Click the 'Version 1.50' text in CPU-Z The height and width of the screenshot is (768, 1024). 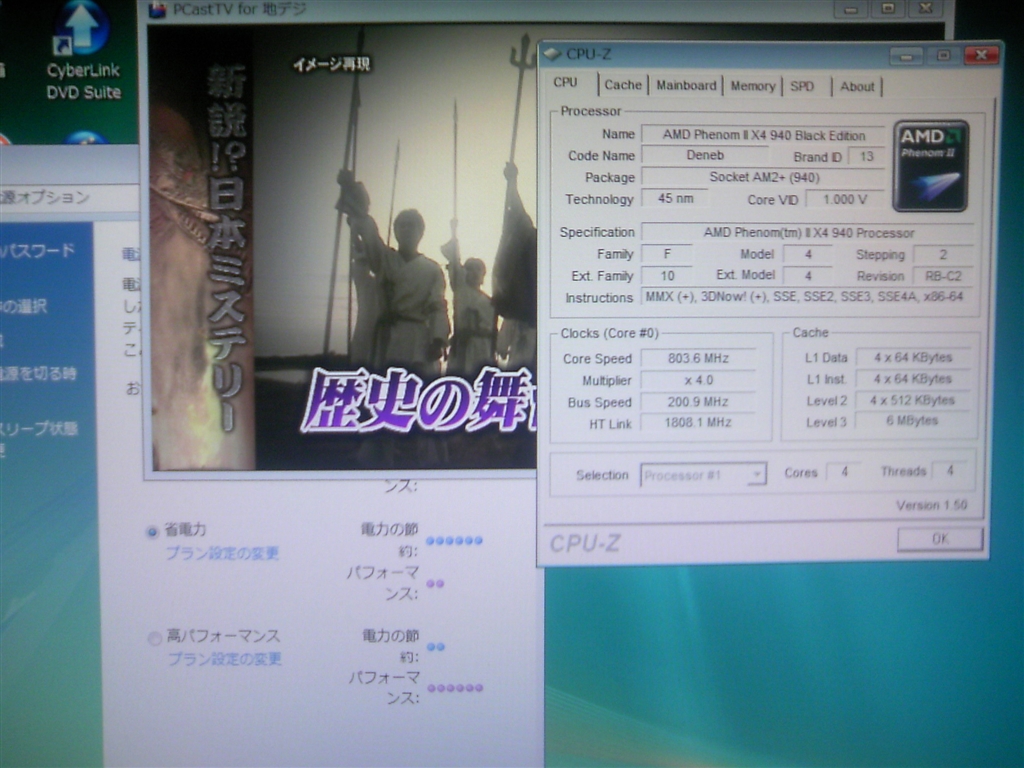pyautogui.click(x=931, y=505)
